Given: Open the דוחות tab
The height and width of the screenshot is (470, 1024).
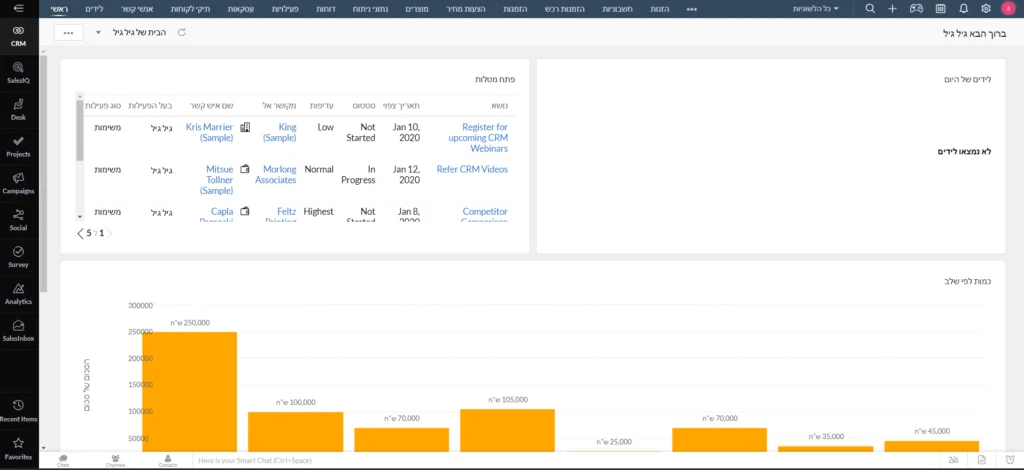Looking at the screenshot, I should (325, 9).
